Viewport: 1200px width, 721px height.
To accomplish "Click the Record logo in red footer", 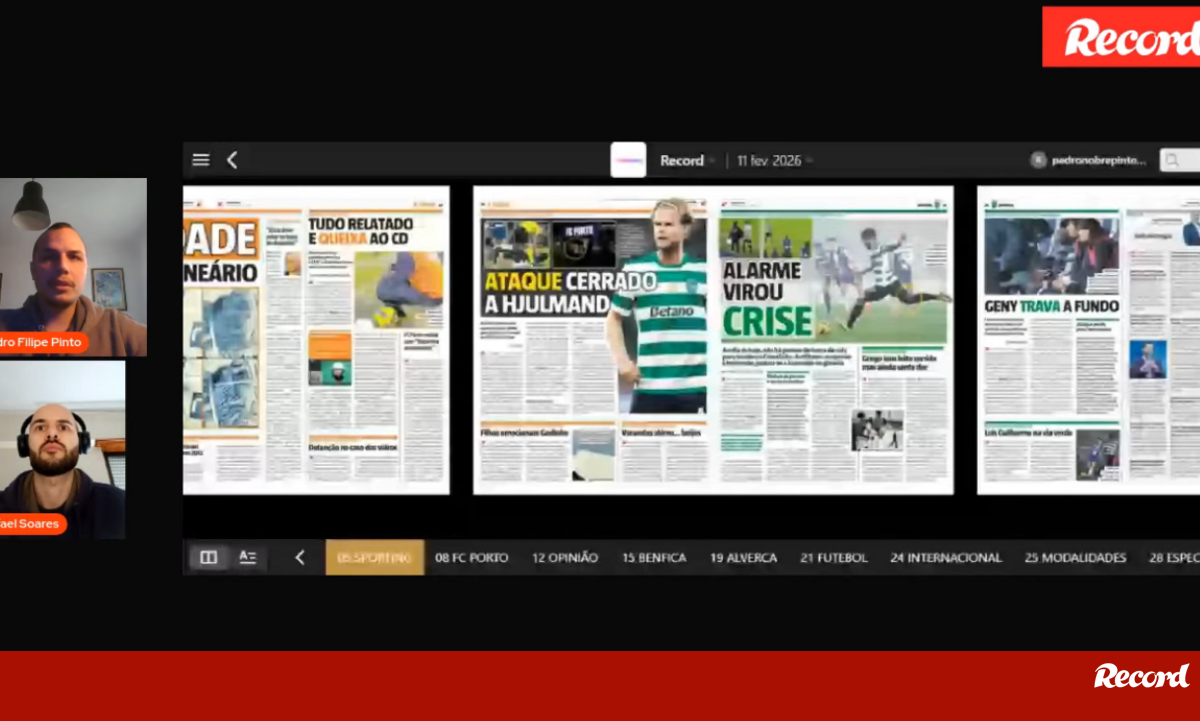I will pyautogui.click(x=1141, y=677).
